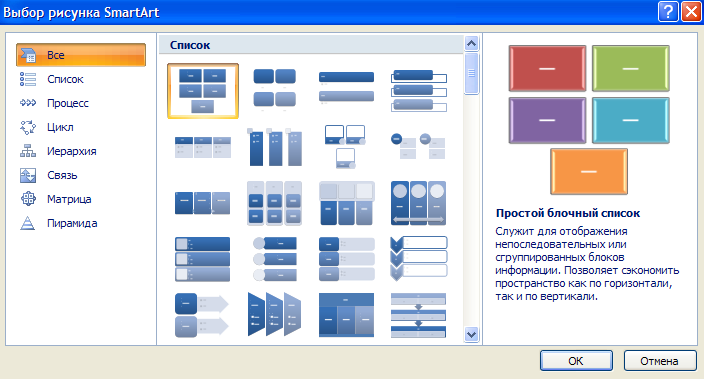This screenshot has width=704, height=379.
Task: Select the blue label with grey bars layout
Action: 346,259
